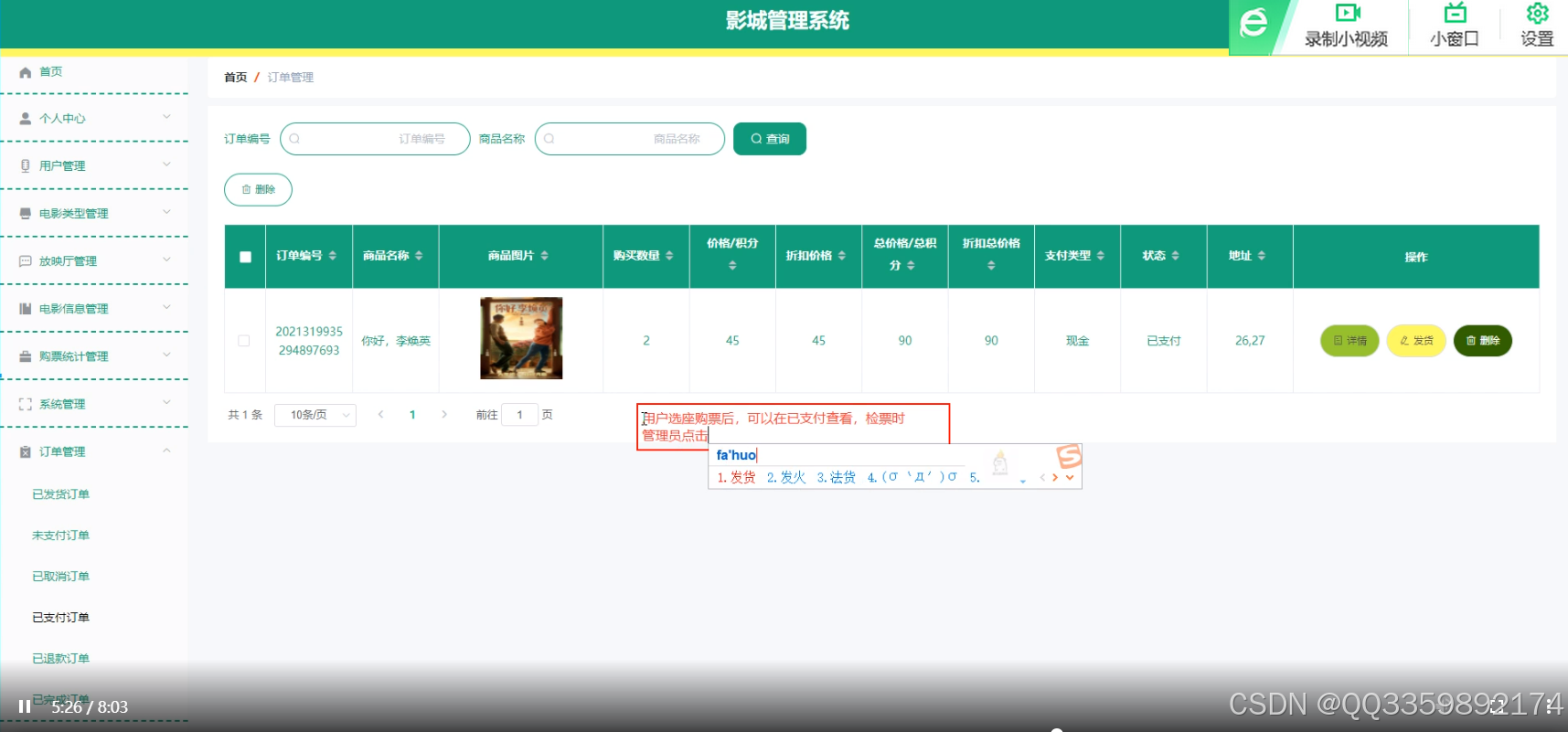Sort by 商品名称 column arrows
Screen dimensions: 1568x732
coord(419,256)
